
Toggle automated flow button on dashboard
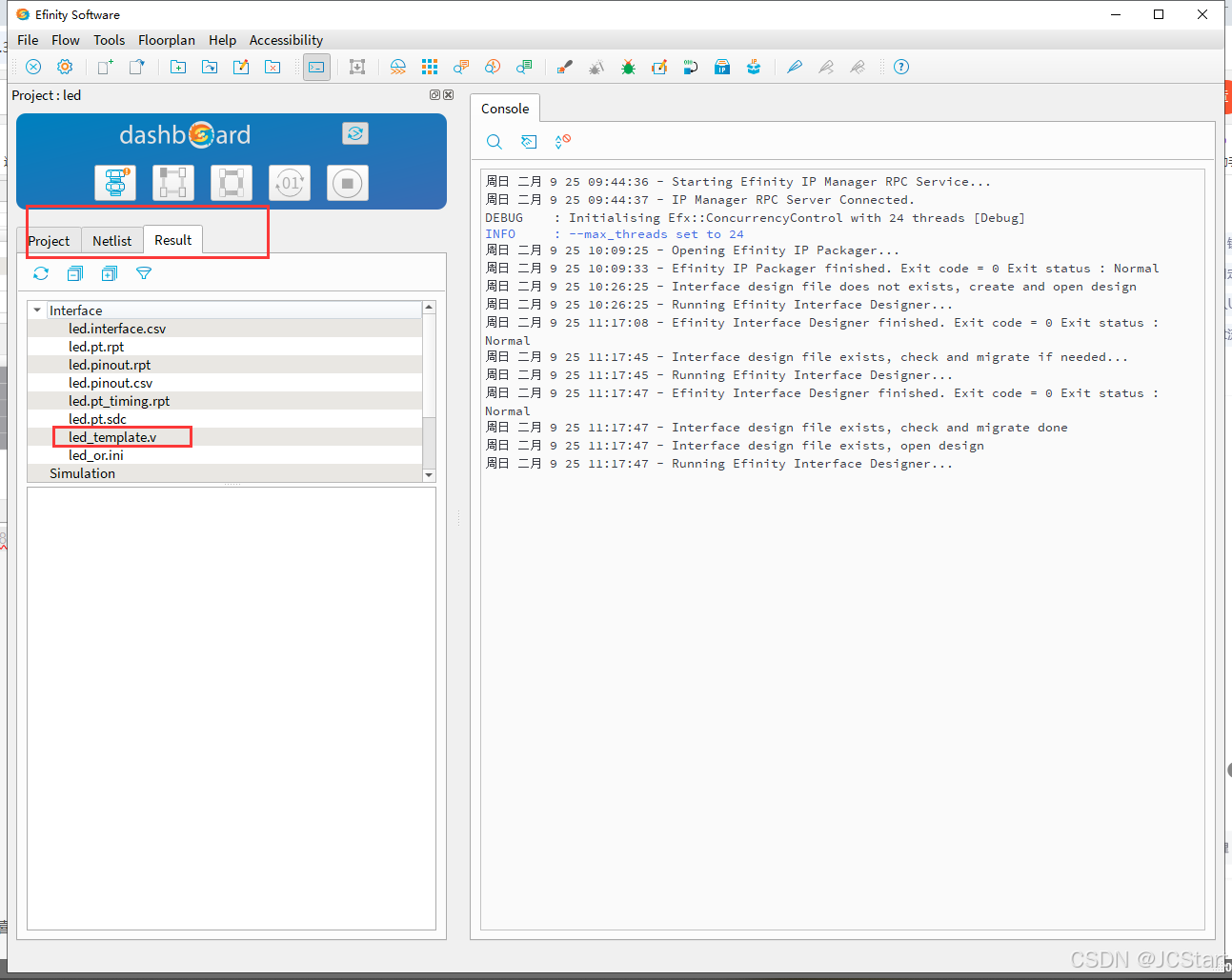pos(355,133)
